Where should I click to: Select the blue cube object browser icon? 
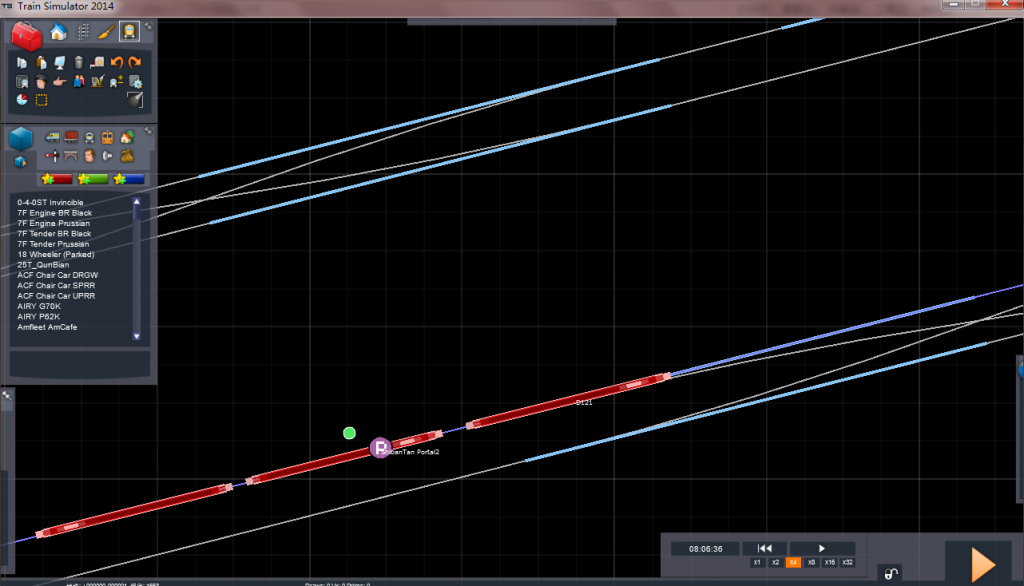21,138
